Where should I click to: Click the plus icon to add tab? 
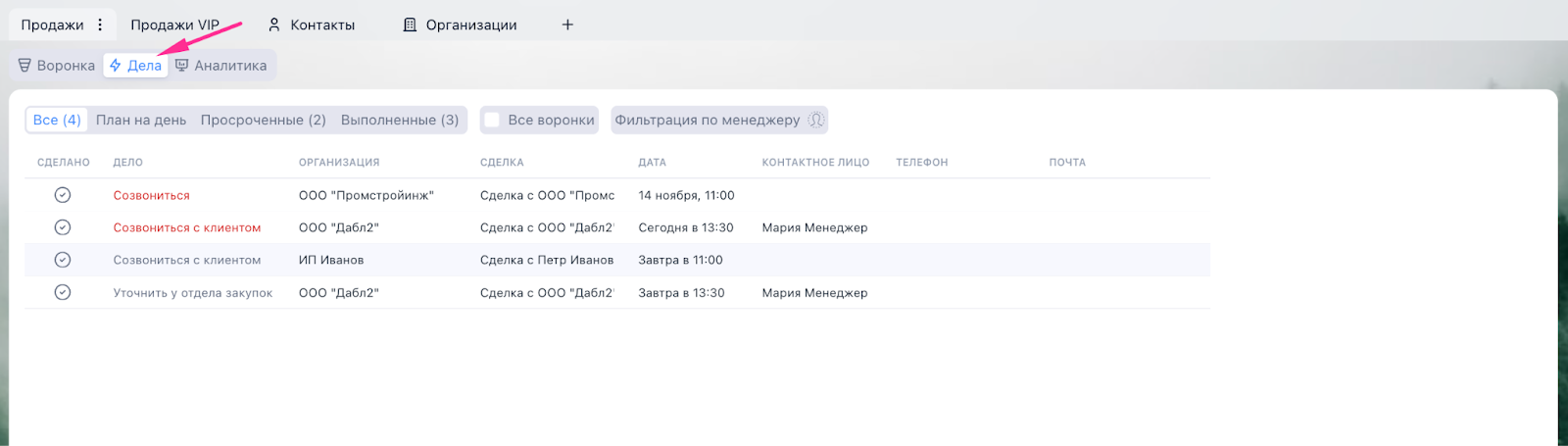tap(567, 25)
